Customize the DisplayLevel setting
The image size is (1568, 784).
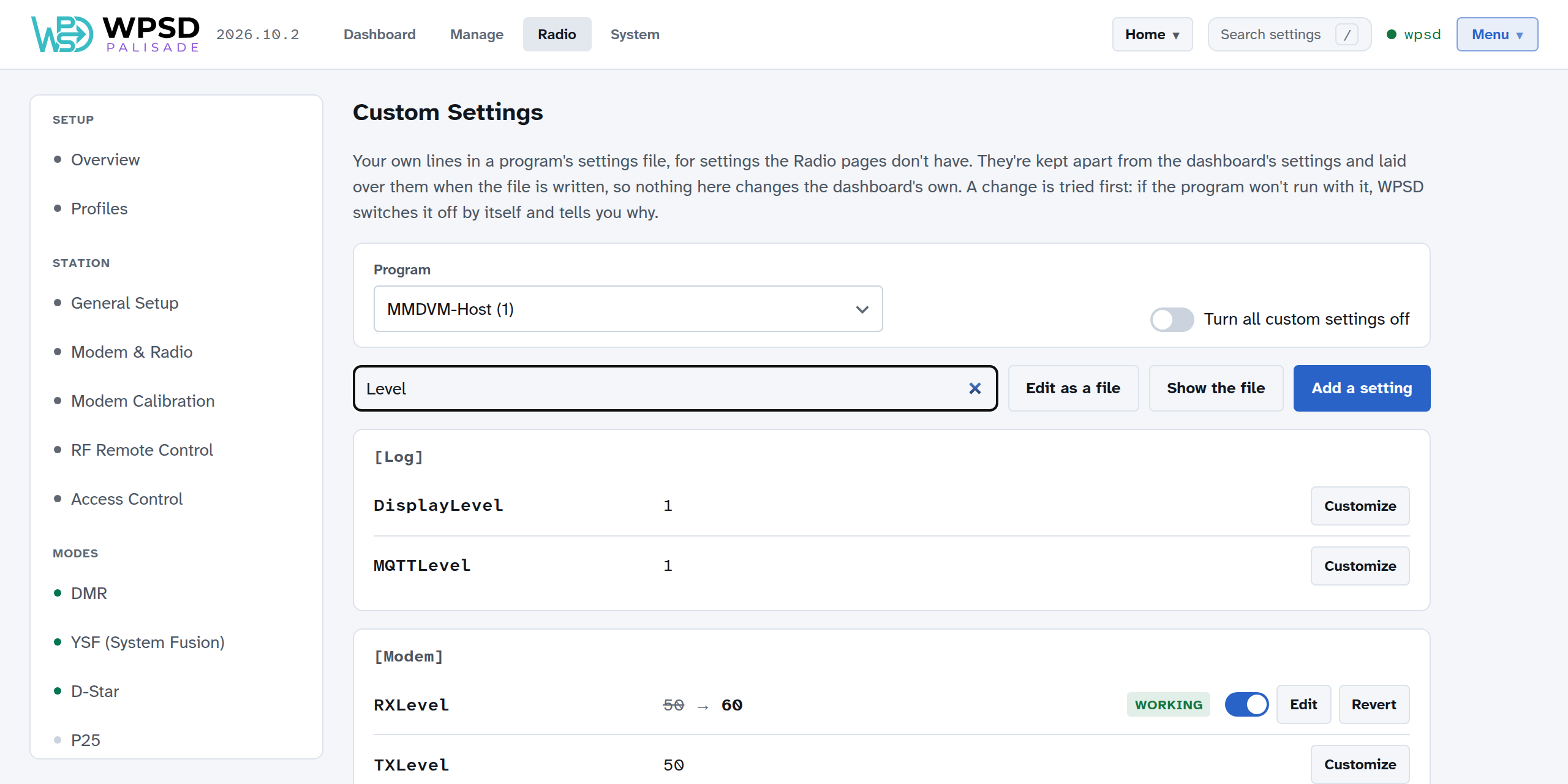coord(1360,506)
